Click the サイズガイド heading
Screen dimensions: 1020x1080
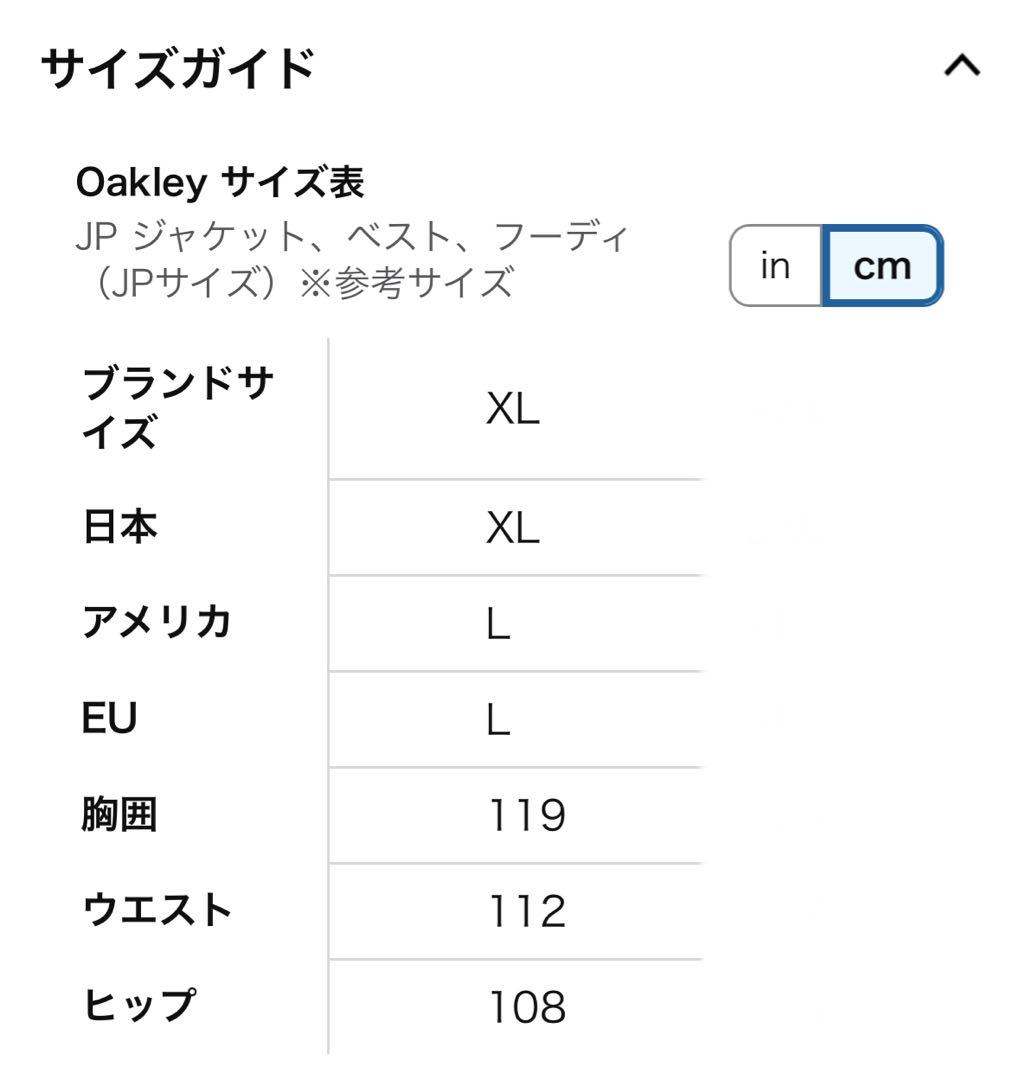176,66
